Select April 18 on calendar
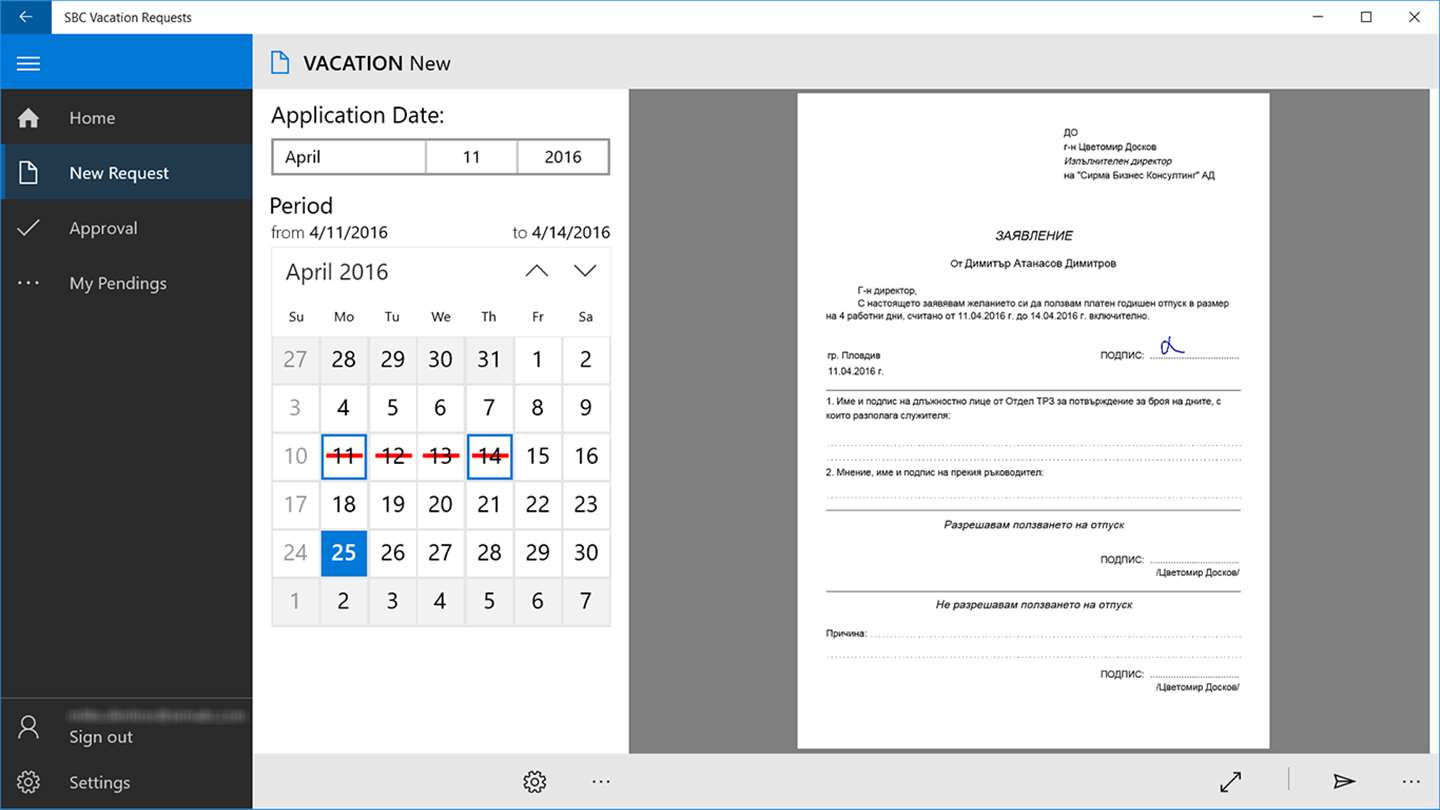Screen dimensions: 1440x810 [344, 504]
